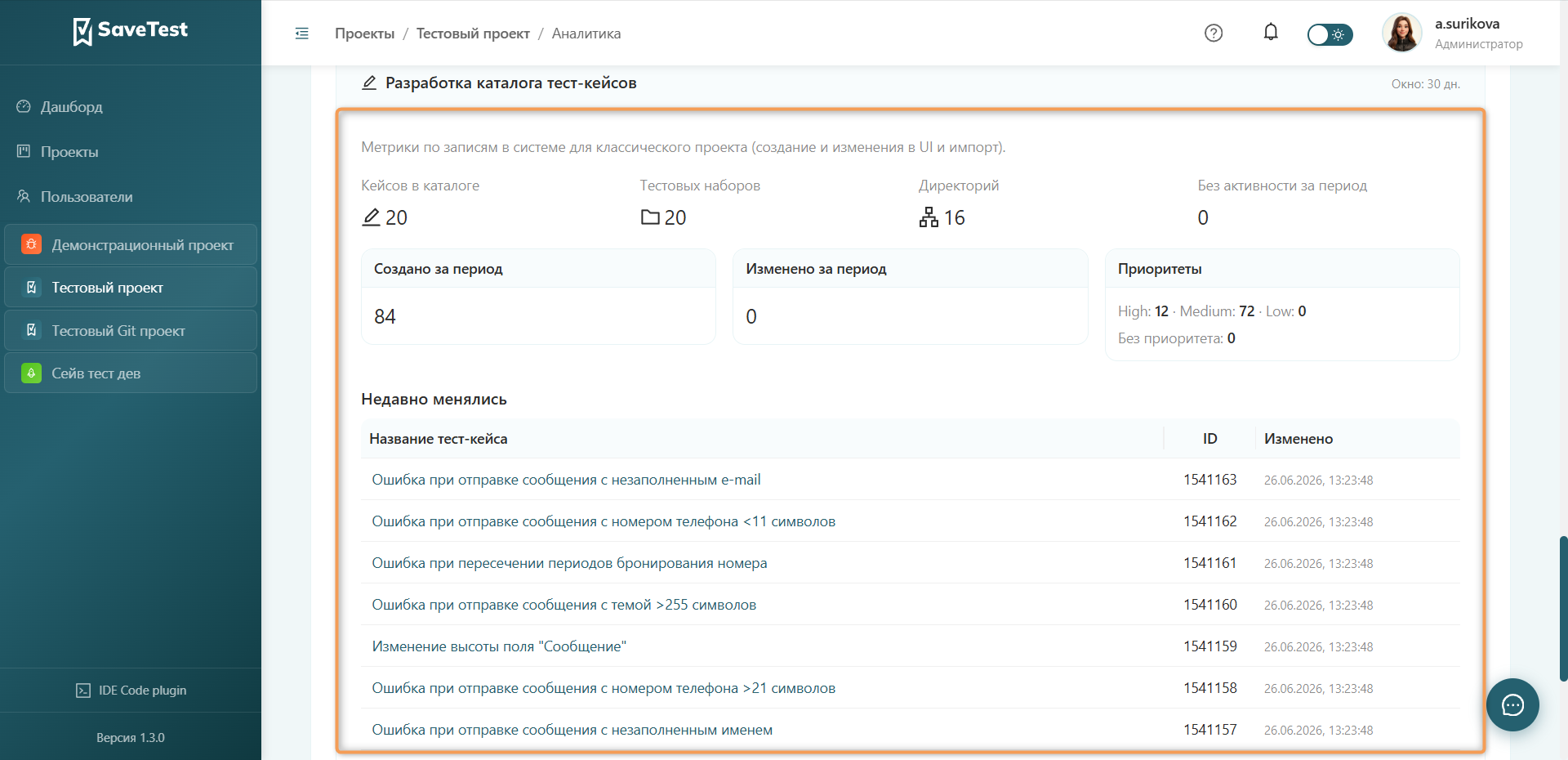Click the date cell in row 1541161

1318,564
